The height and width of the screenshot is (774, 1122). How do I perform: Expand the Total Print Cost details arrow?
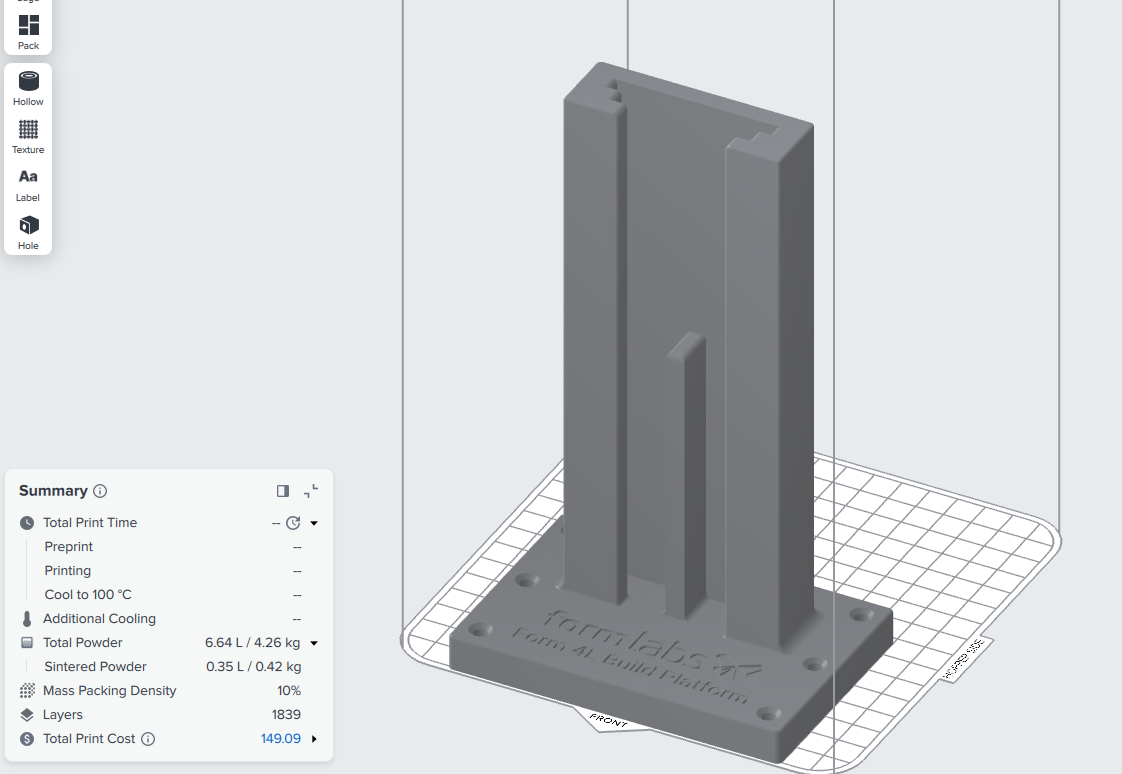[313, 738]
